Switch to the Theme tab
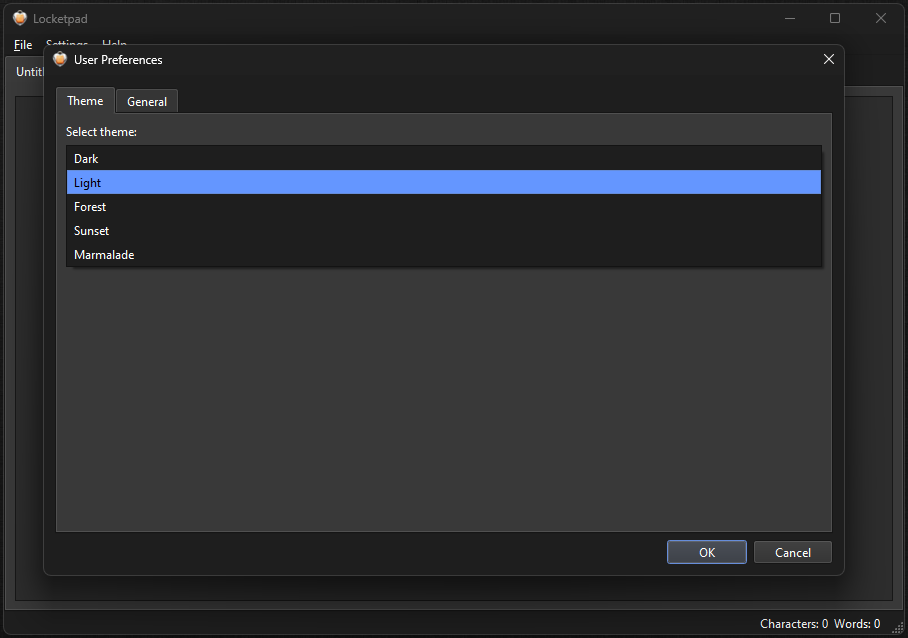The height and width of the screenshot is (638, 908). tap(85, 101)
